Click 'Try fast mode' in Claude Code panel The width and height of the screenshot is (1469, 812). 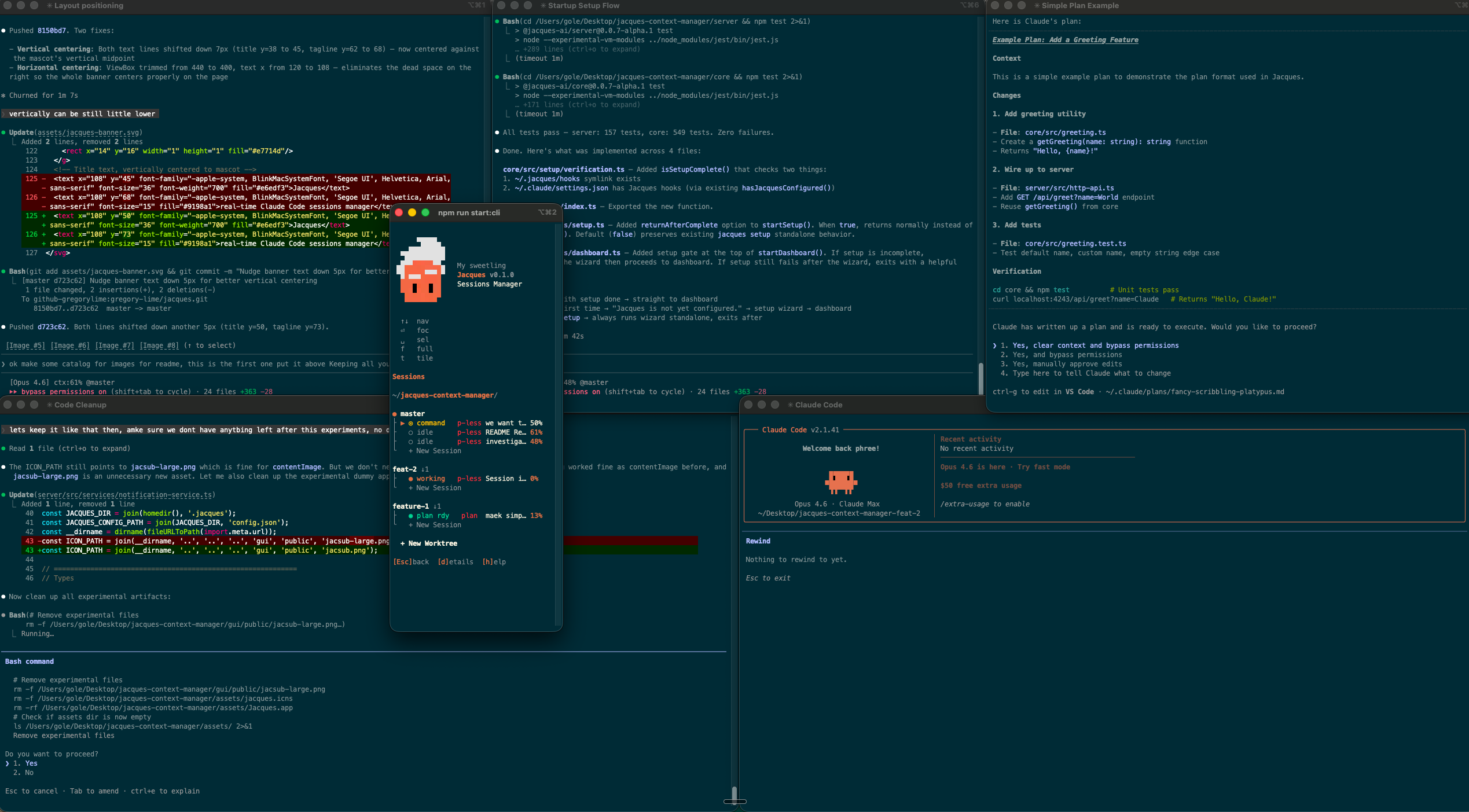tap(1044, 467)
